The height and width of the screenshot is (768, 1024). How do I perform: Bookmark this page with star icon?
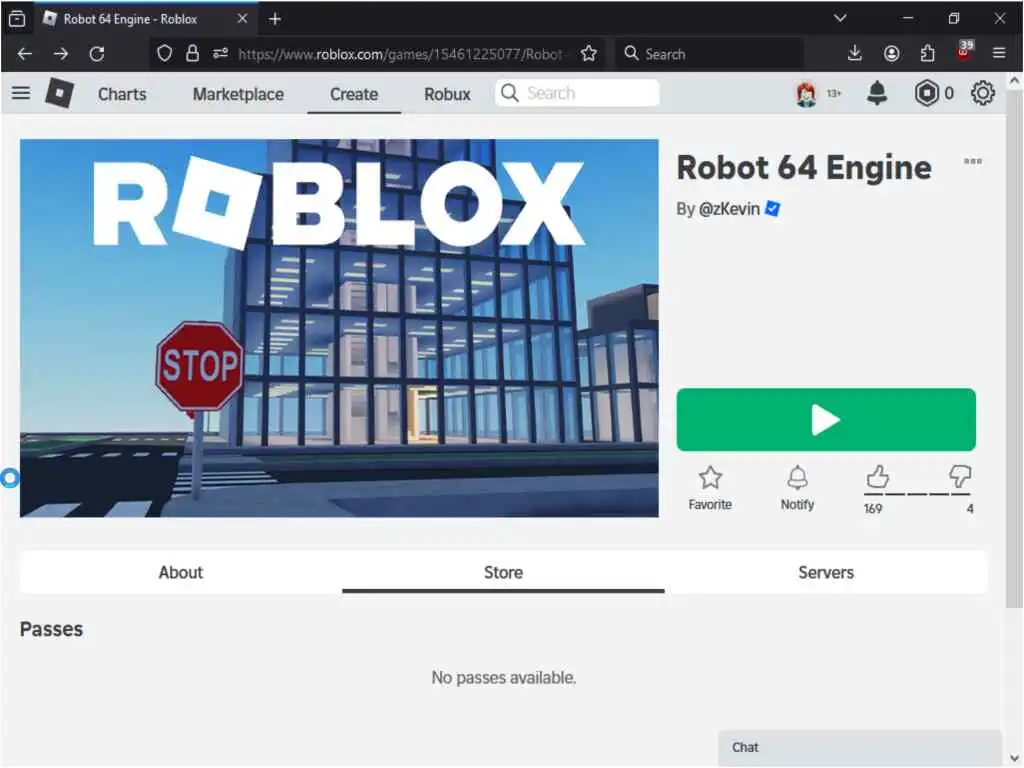click(x=588, y=54)
